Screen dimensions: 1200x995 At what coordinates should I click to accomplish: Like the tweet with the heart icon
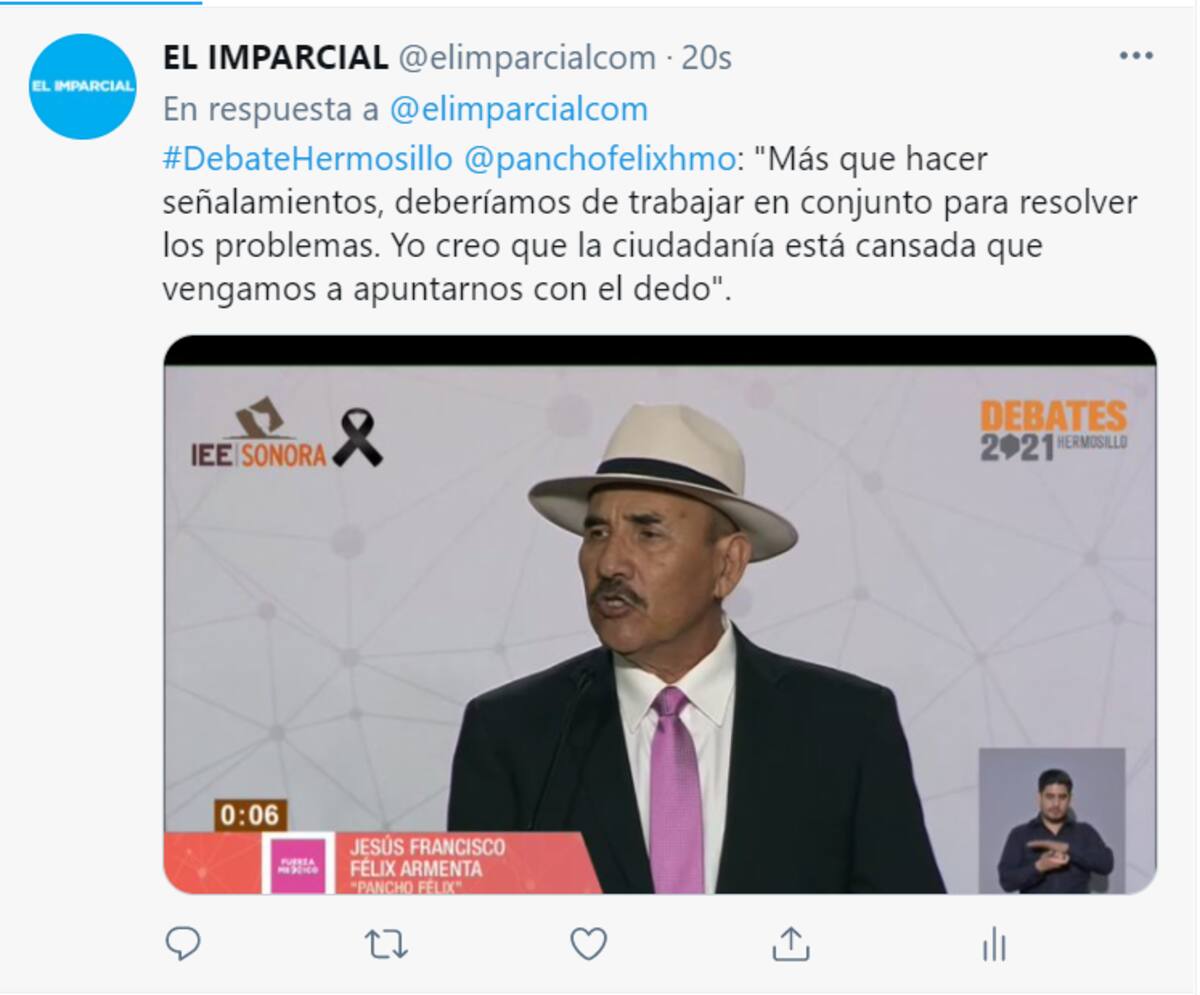click(x=588, y=943)
